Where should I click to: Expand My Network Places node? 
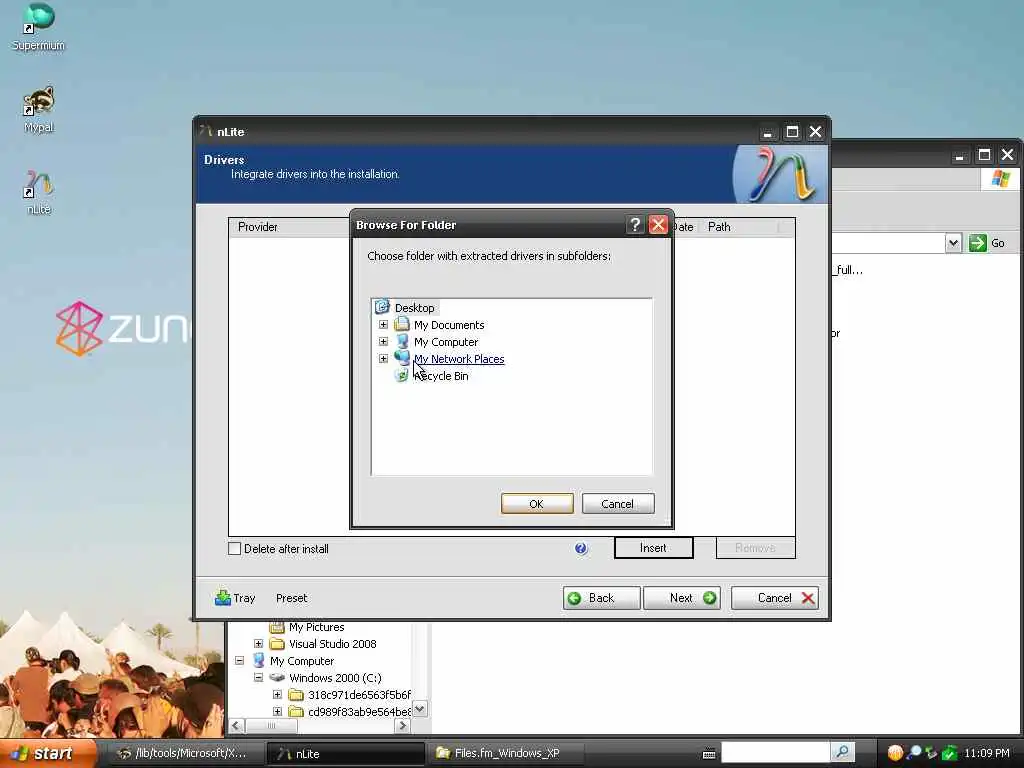coord(383,359)
